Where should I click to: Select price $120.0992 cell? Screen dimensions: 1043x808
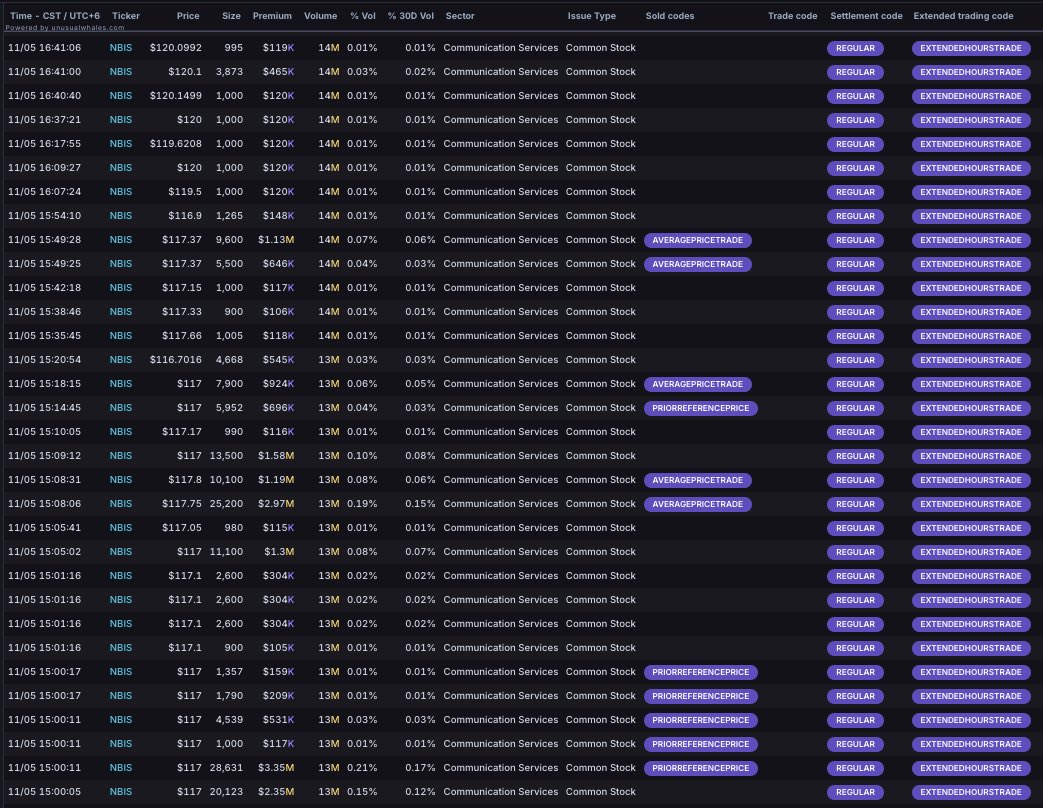click(176, 48)
